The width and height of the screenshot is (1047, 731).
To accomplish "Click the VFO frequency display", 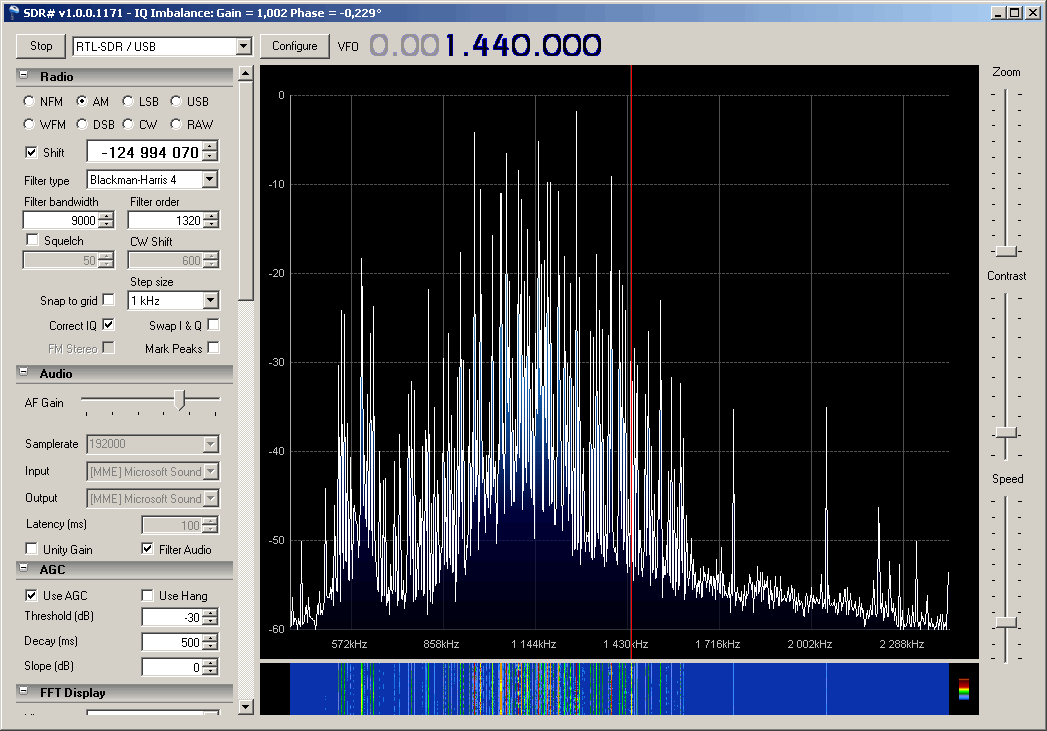I will (486, 46).
